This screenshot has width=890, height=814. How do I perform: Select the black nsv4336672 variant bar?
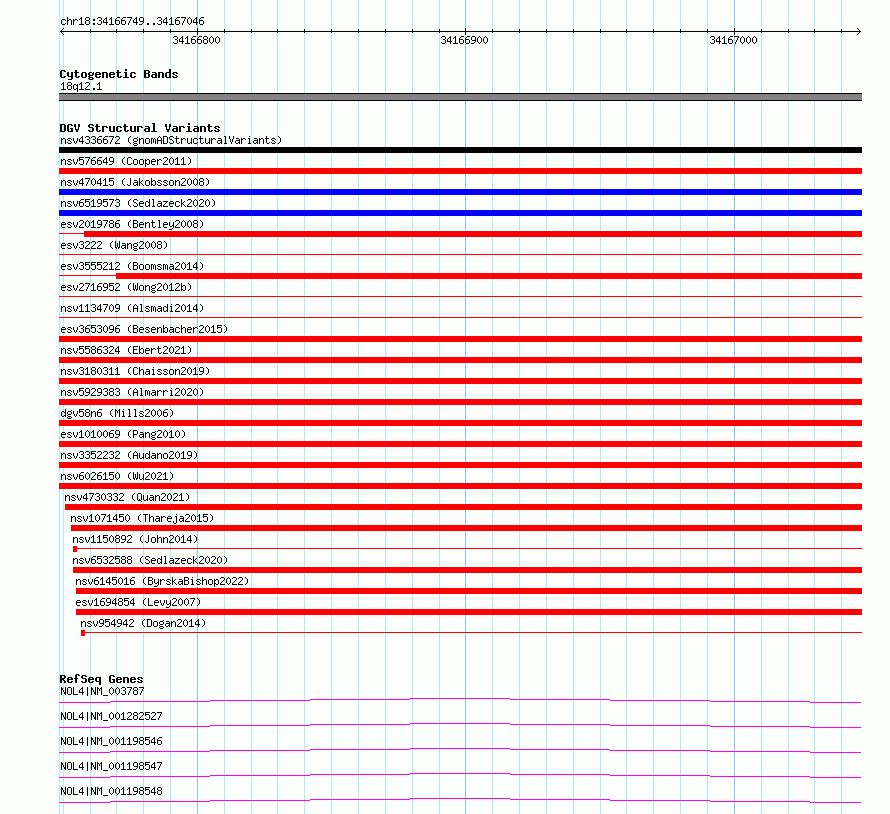click(x=460, y=150)
